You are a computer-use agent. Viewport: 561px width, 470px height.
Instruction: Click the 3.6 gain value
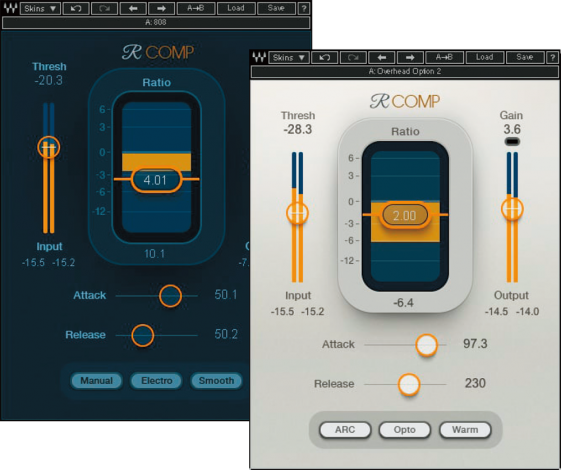(512, 129)
